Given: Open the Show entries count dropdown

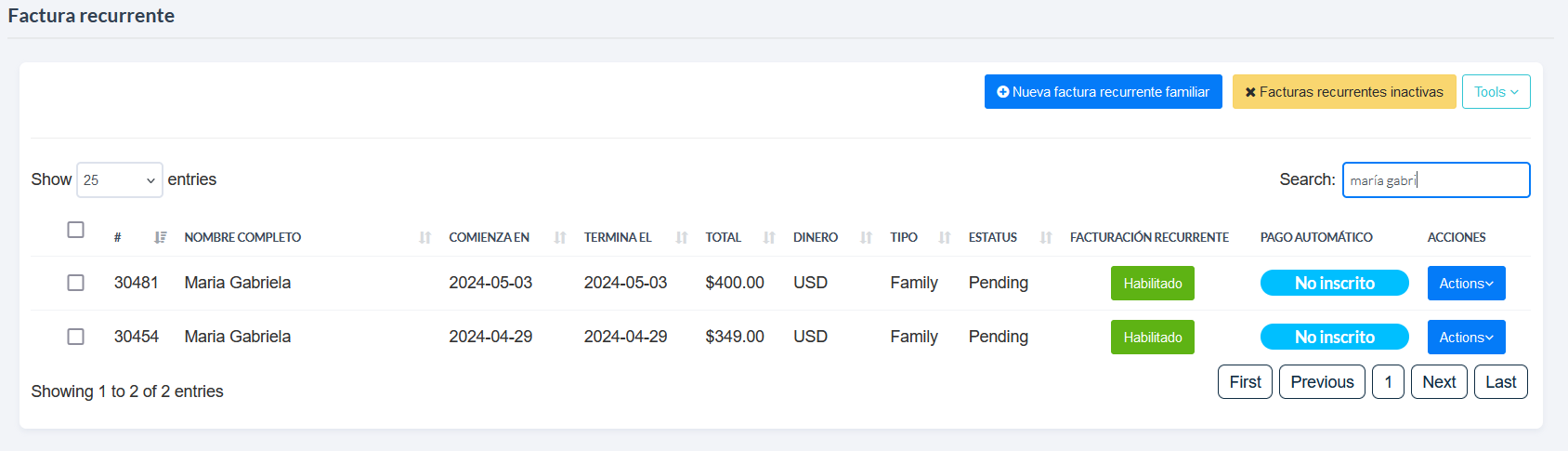Looking at the screenshot, I should (x=119, y=180).
